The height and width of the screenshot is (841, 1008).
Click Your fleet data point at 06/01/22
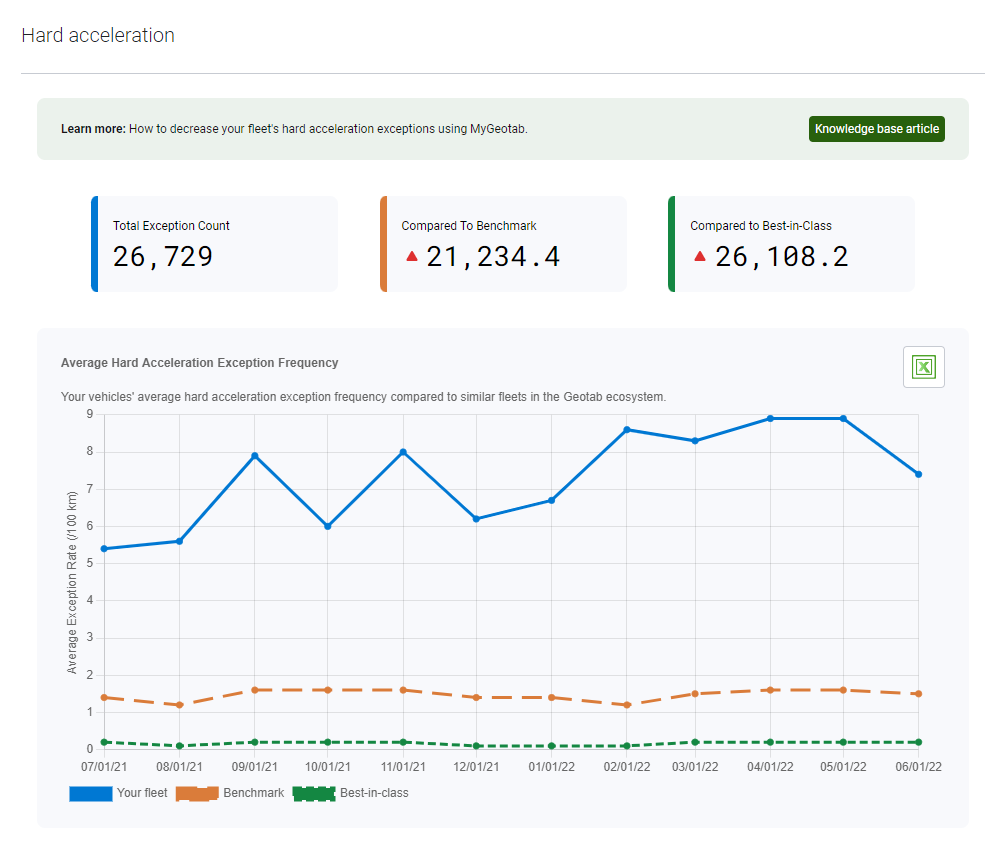(x=918, y=474)
